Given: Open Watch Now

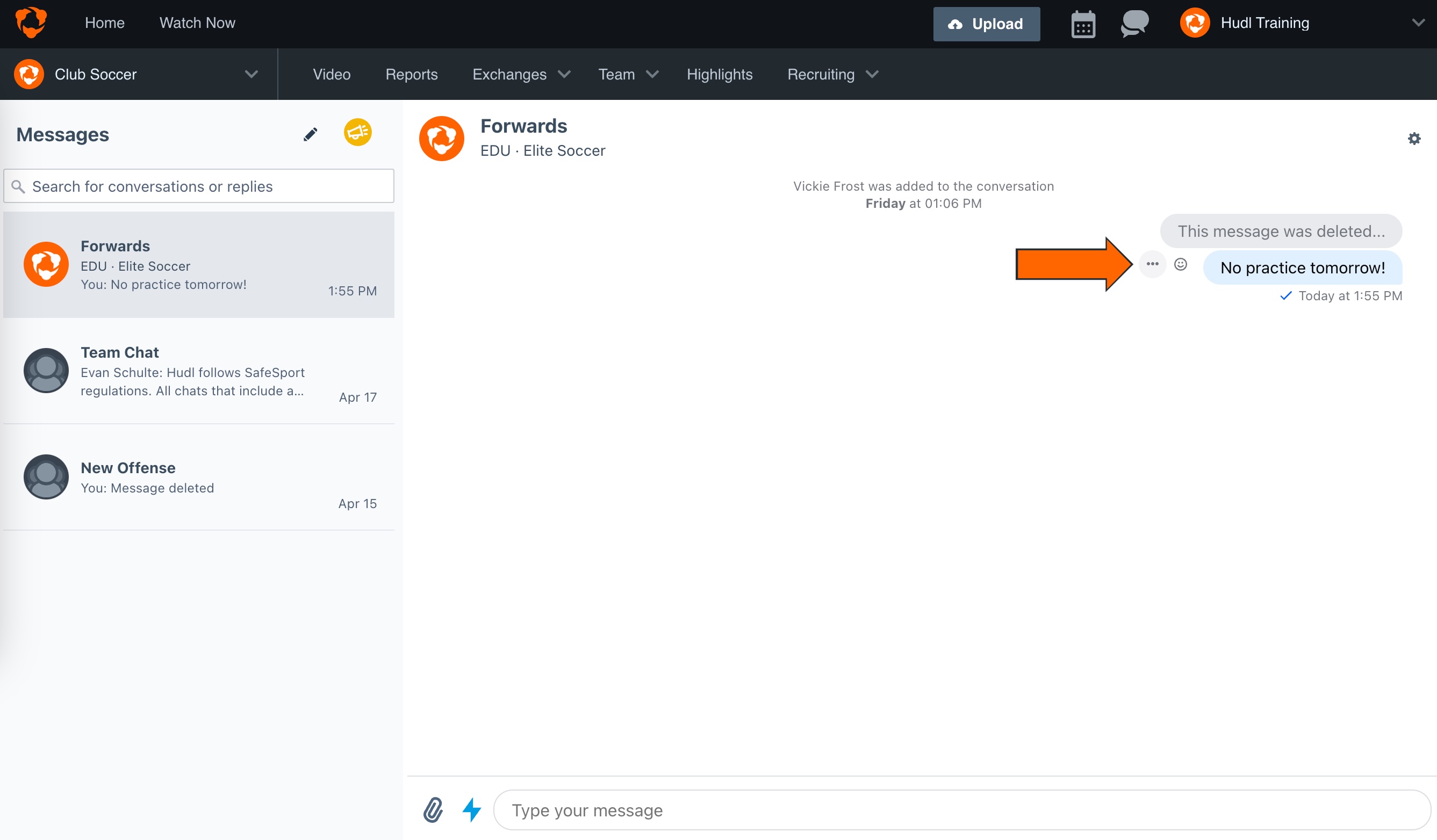Looking at the screenshot, I should pyautogui.click(x=197, y=23).
